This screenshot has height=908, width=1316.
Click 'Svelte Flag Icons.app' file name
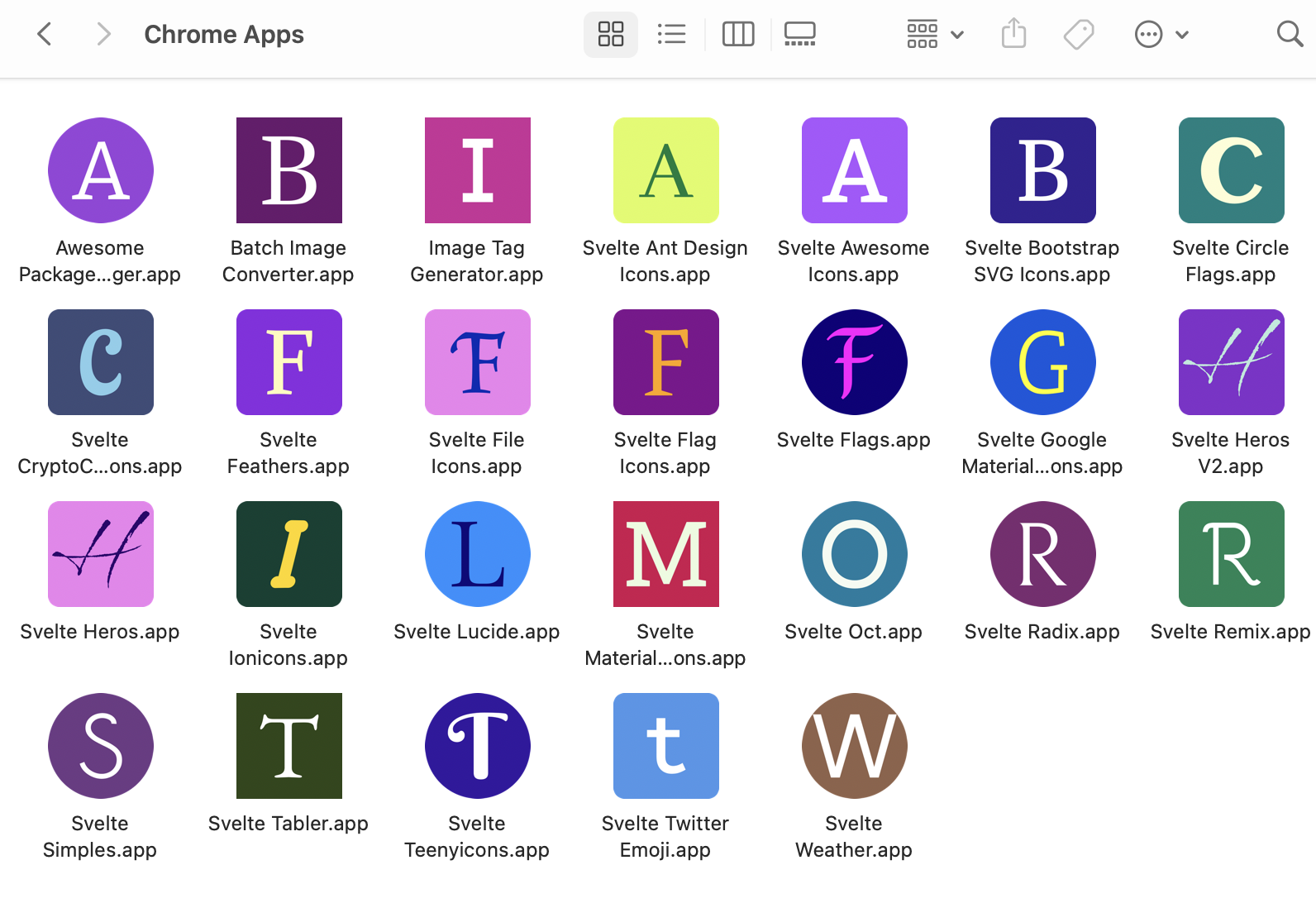pos(665,453)
